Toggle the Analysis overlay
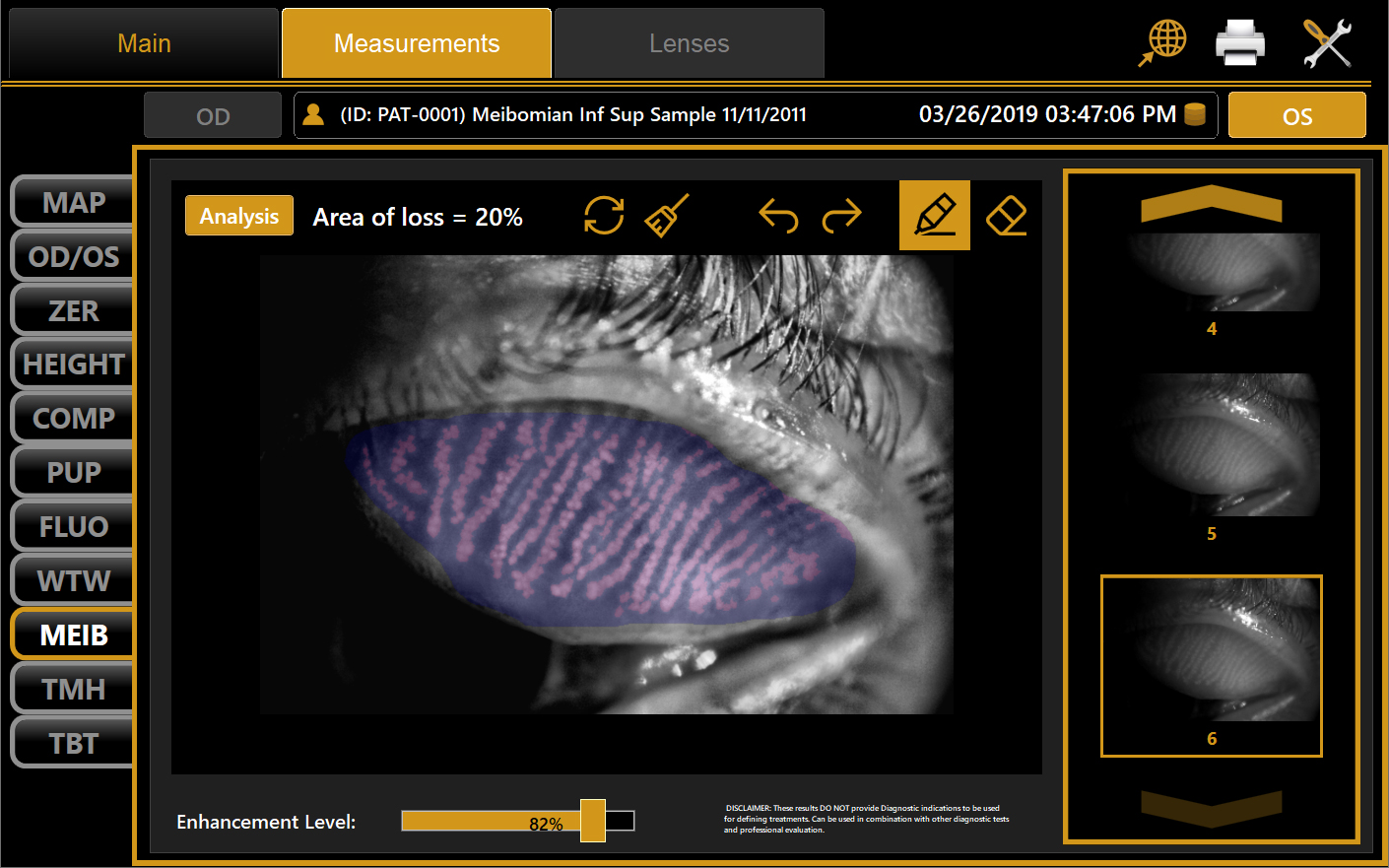 coord(238,215)
